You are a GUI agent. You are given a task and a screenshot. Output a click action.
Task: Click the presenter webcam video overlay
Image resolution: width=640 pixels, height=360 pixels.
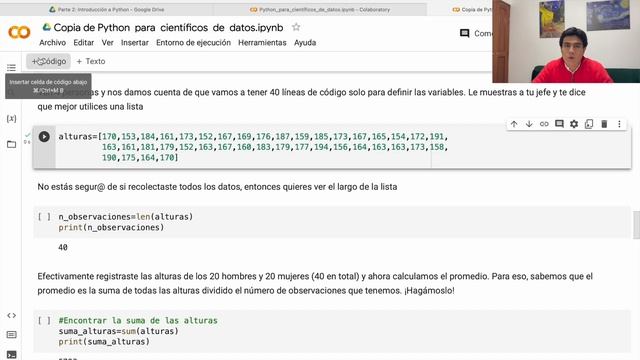566,41
